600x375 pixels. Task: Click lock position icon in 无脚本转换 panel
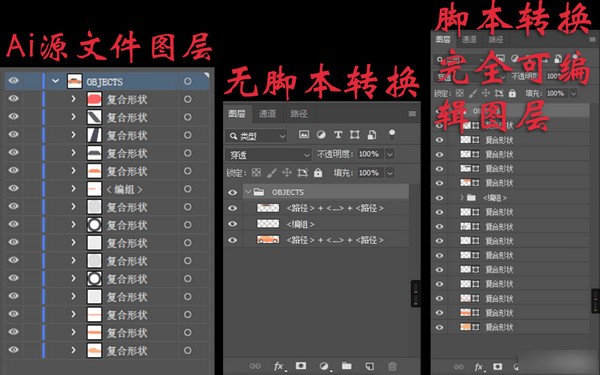(287, 173)
